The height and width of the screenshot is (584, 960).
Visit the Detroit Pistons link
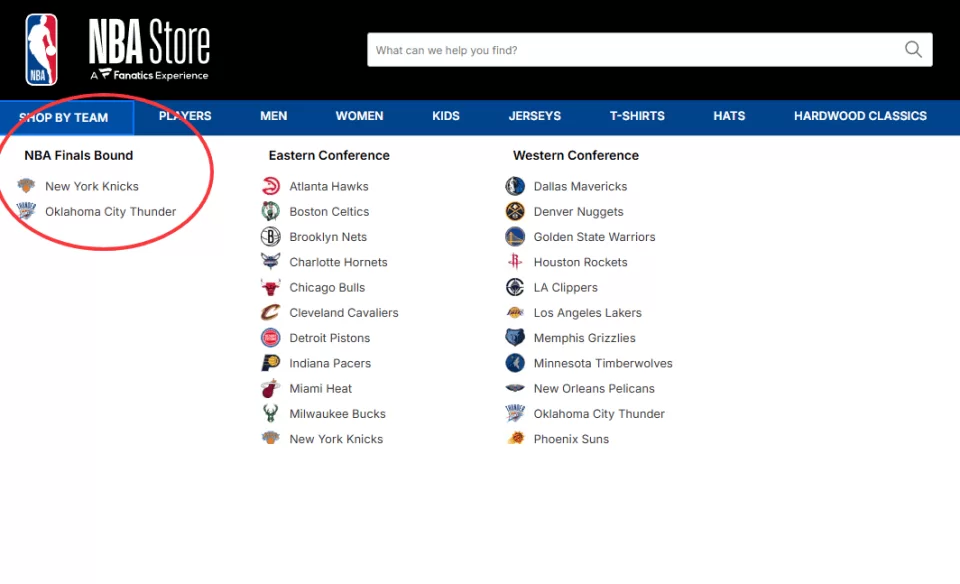(x=329, y=338)
